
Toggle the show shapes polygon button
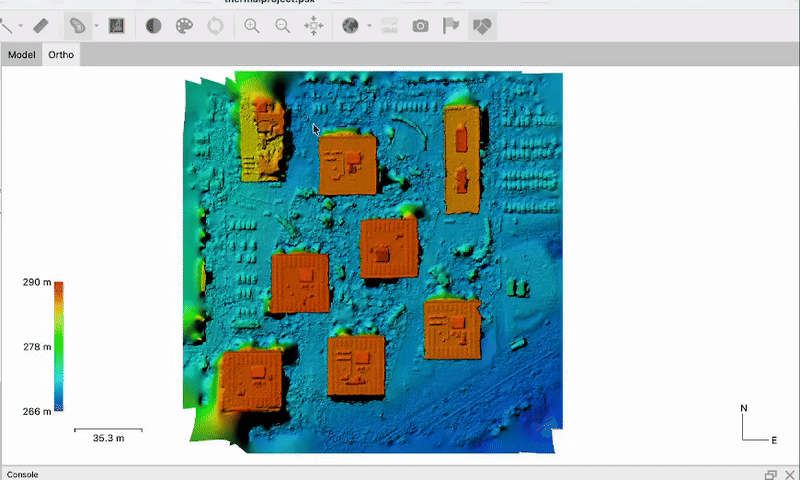click(482, 25)
